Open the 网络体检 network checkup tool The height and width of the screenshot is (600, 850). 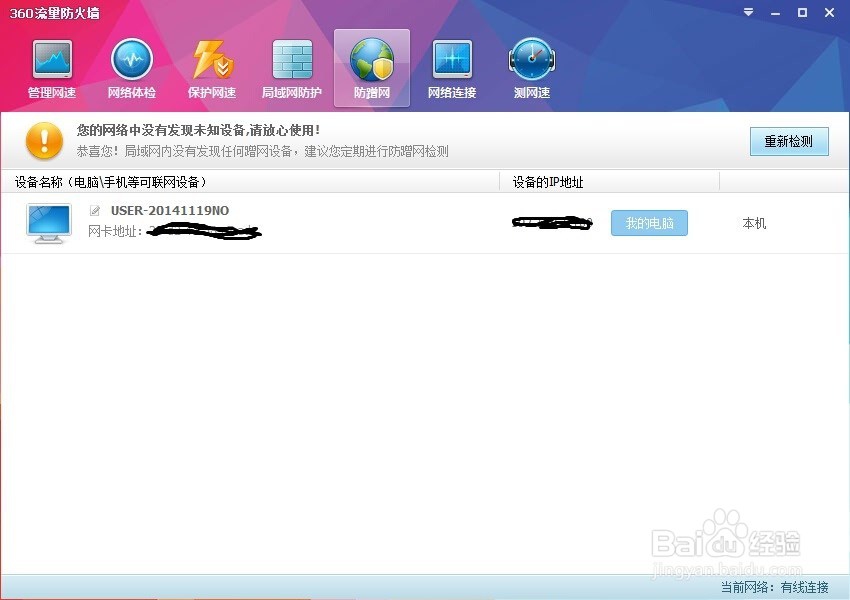point(131,66)
